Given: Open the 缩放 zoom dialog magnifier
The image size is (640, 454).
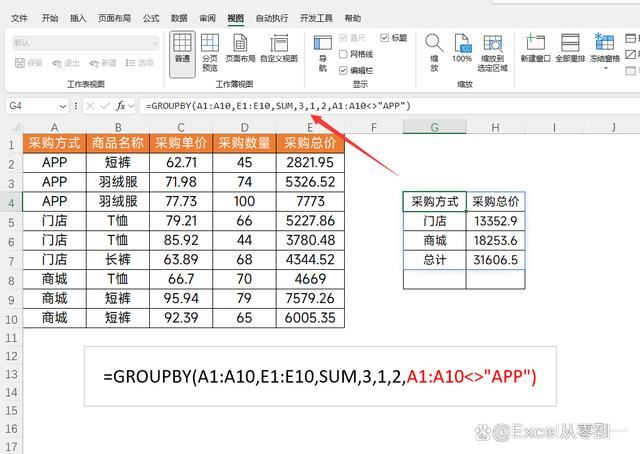Looking at the screenshot, I should point(434,53).
